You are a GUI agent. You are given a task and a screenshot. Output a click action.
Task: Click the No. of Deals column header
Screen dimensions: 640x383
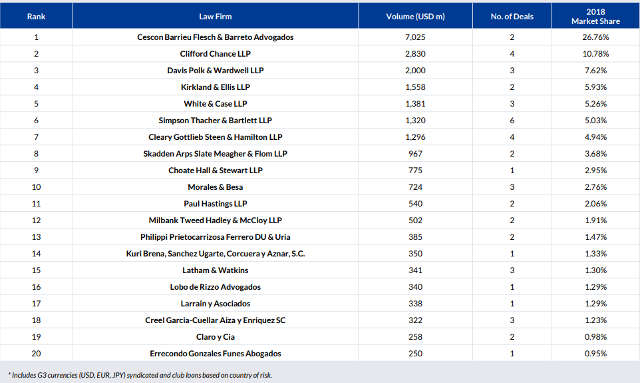coord(512,16)
